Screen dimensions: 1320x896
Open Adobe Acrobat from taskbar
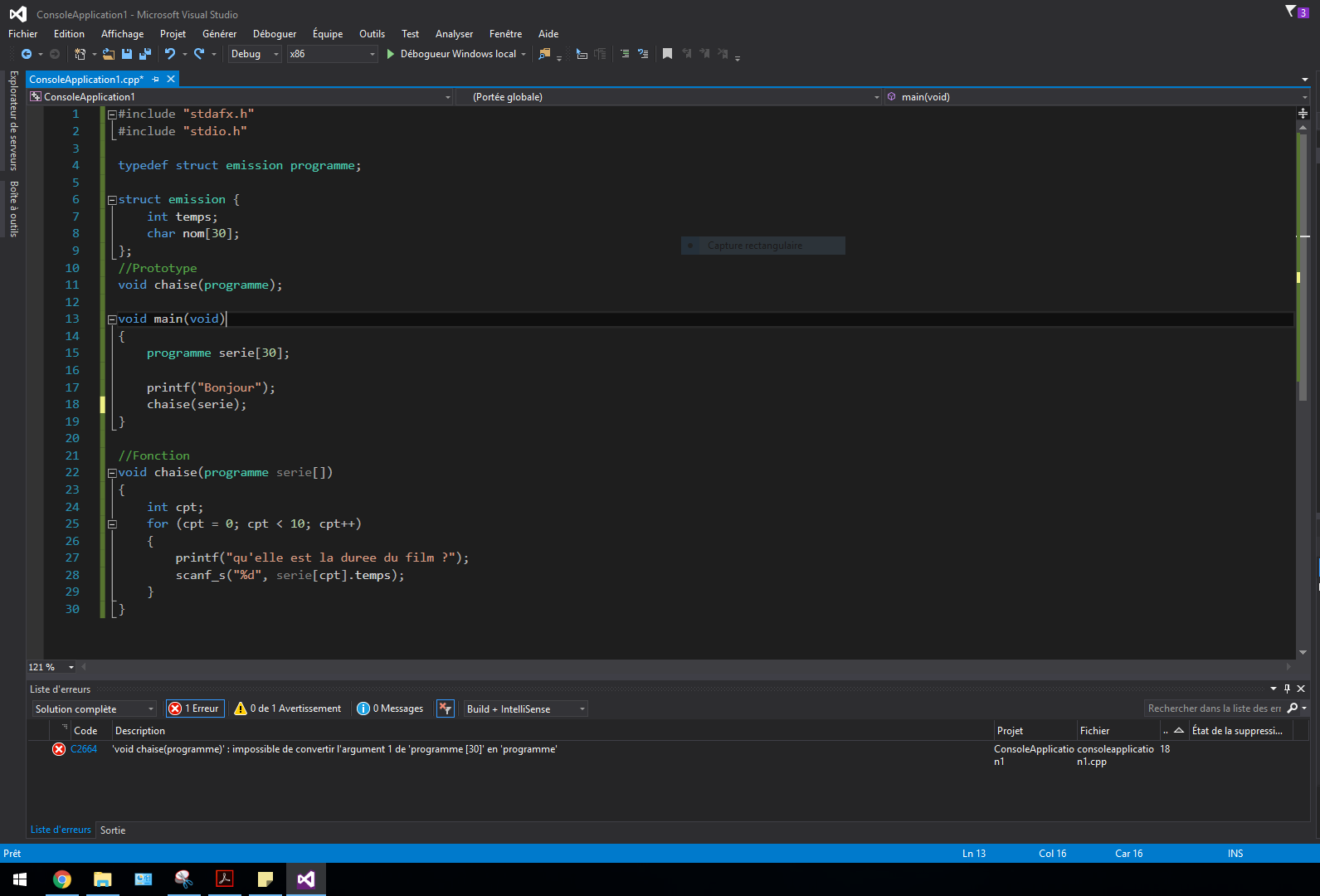point(224,879)
